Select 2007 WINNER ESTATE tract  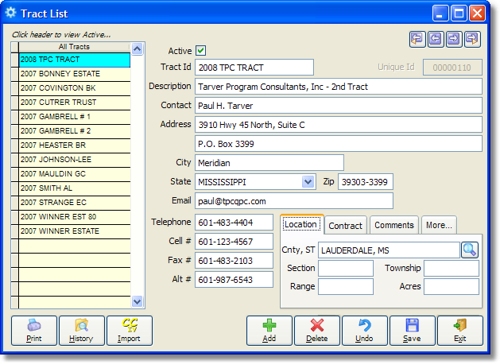(74, 231)
